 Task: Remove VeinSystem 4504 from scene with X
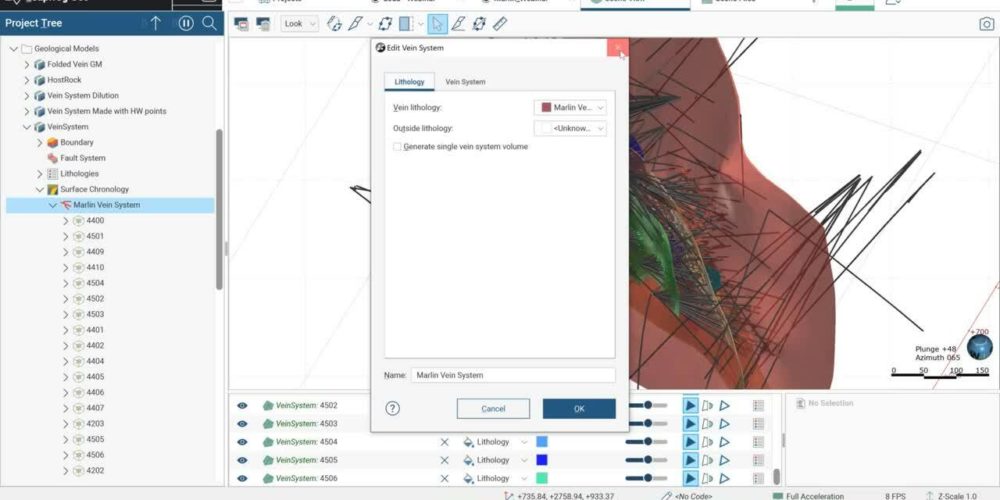point(444,442)
